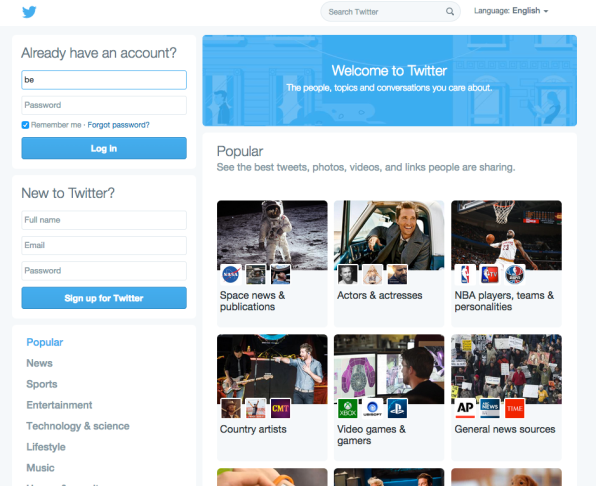Image resolution: width=596 pixels, height=486 pixels.
Task: Click the Twitter bird logo
Action: coord(29,12)
